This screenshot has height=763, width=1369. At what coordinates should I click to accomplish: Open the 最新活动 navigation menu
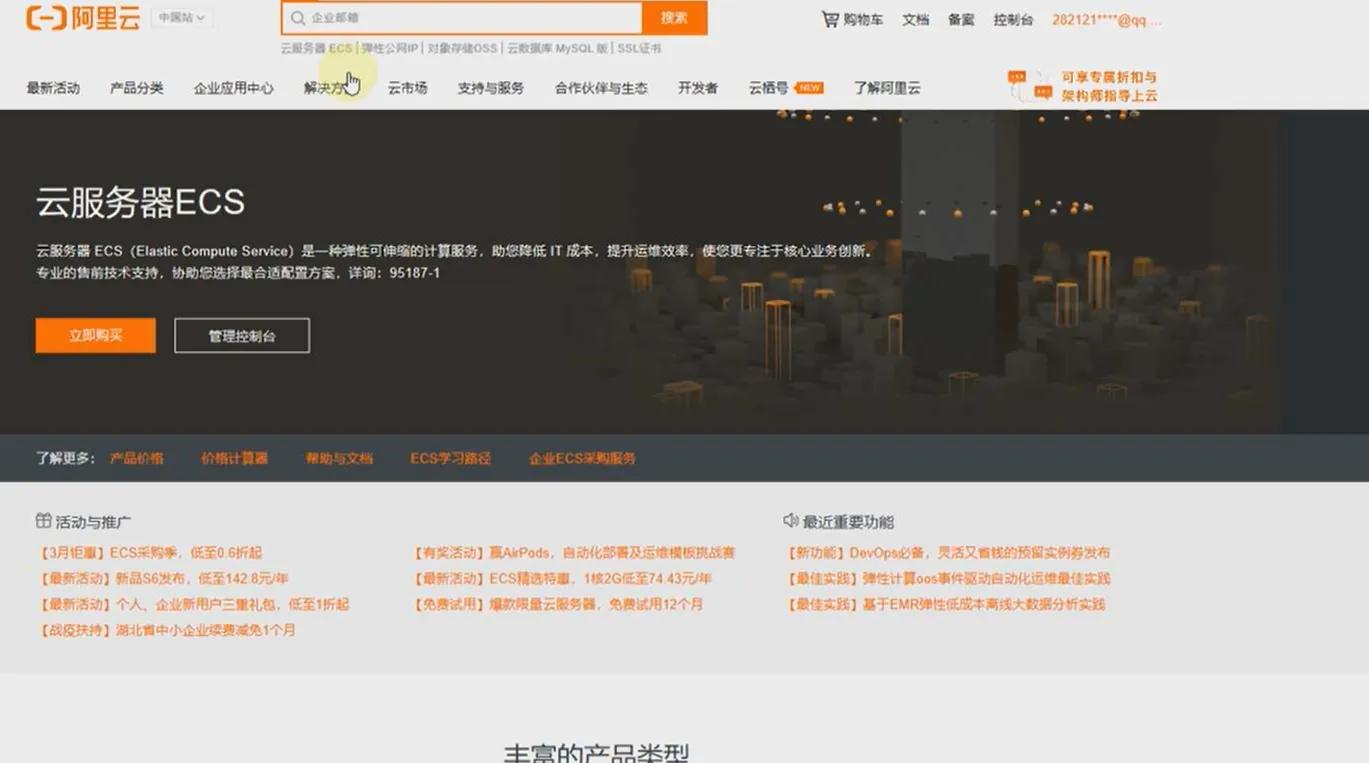(53, 88)
